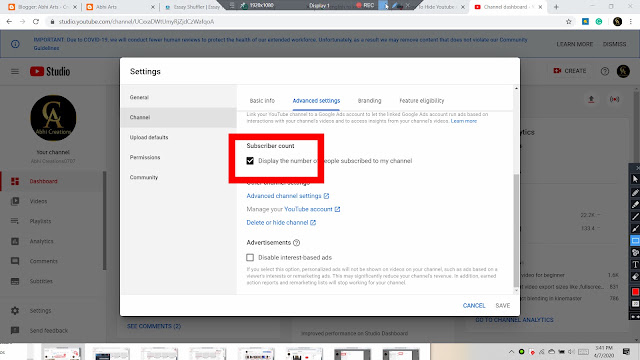Click the line width box in annotation toolbar
This screenshot has height=360, width=640.
click(x=635, y=304)
